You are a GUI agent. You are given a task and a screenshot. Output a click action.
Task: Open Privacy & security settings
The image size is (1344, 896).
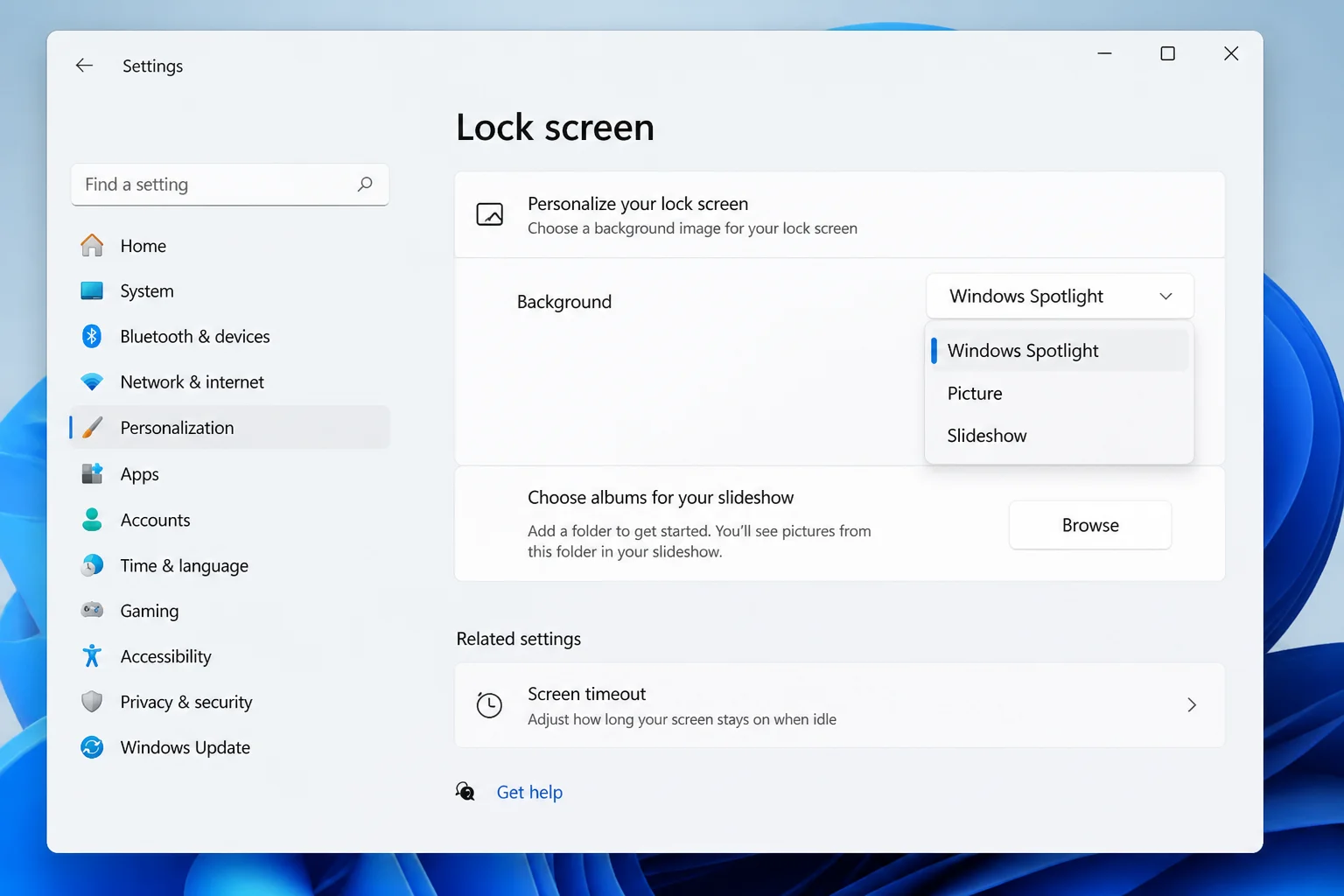230,702
